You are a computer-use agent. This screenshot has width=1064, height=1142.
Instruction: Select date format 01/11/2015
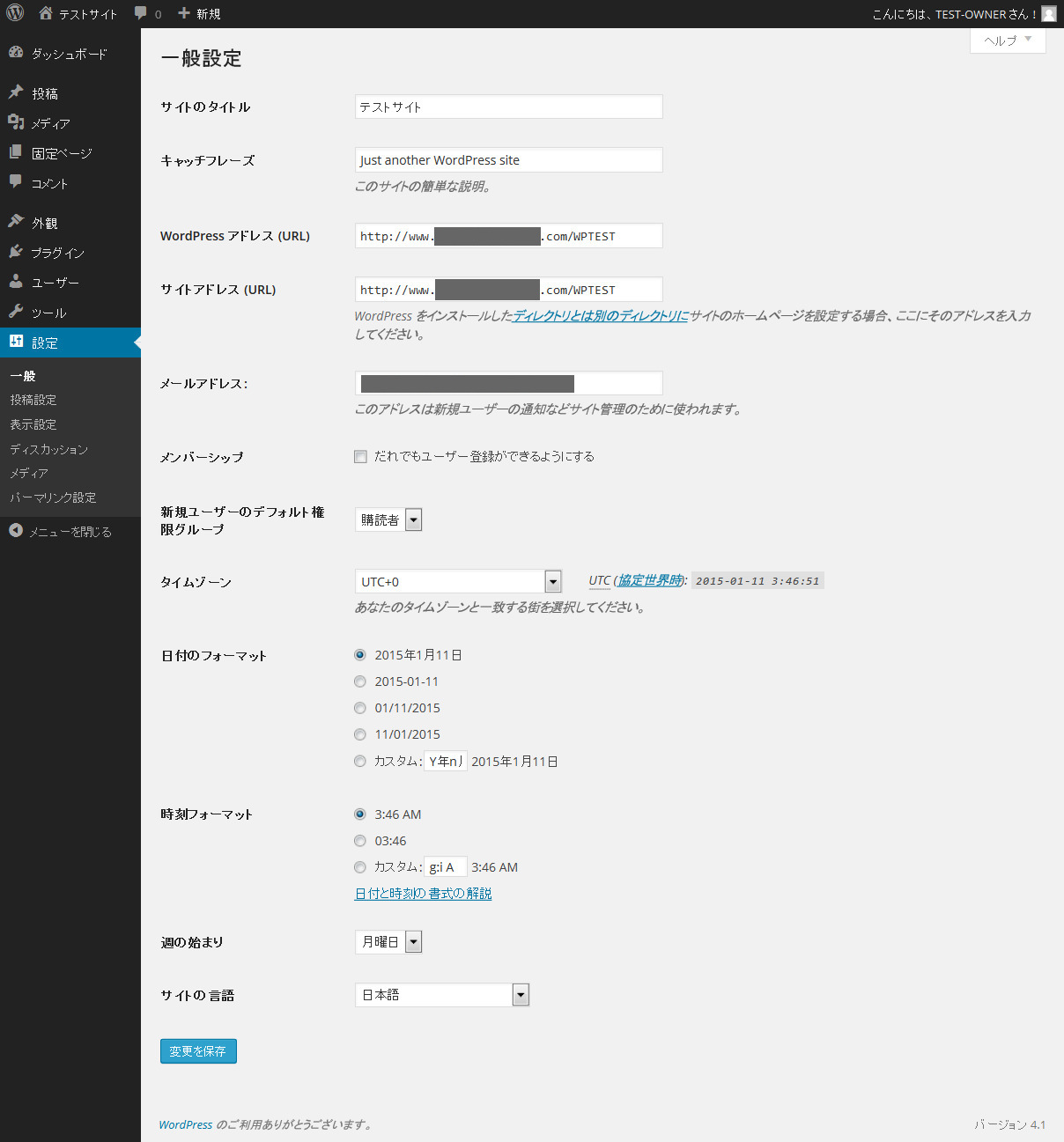click(x=359, y=708)
